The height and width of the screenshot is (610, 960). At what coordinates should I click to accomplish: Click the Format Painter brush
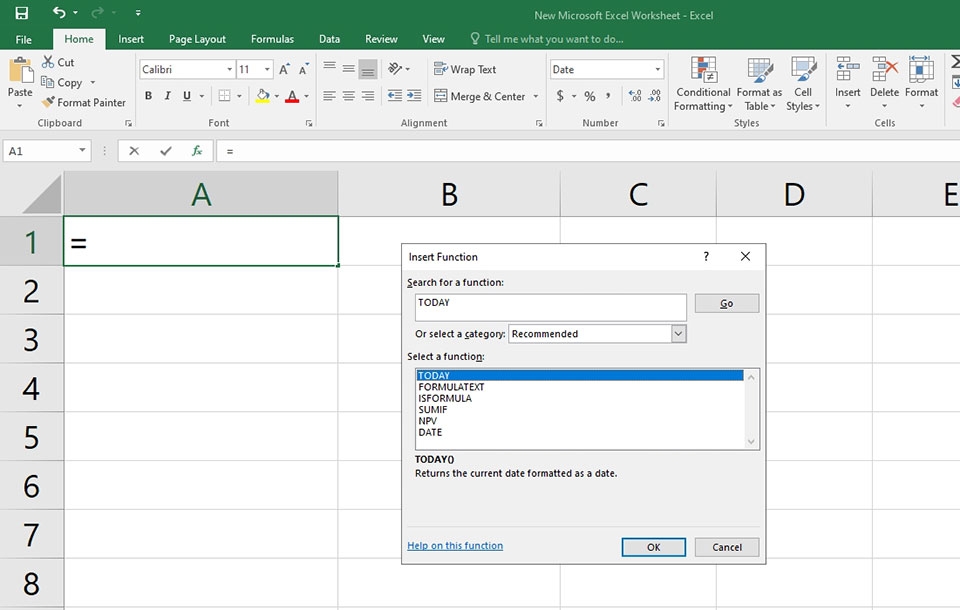tap(48, 102)
